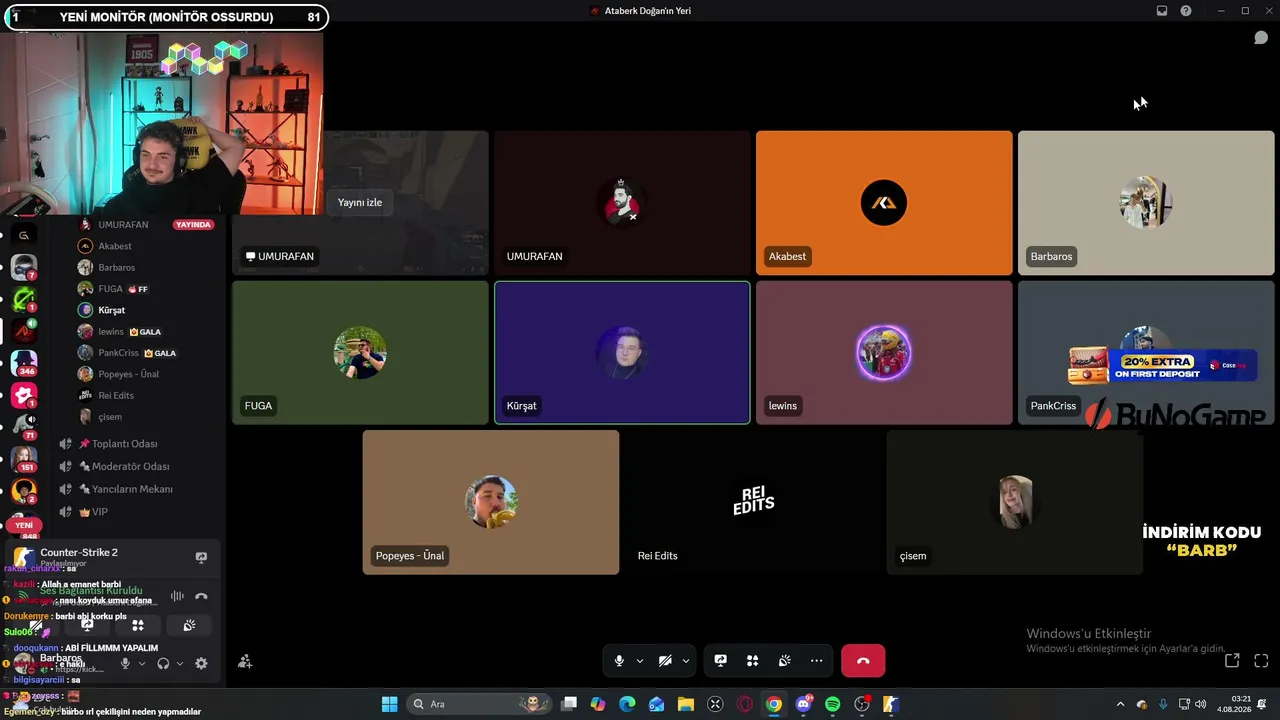The width and height of the screenshot is (1280, 720).
Task: Open sidebar Activities button in voice panel
Action: coord(138,625)
